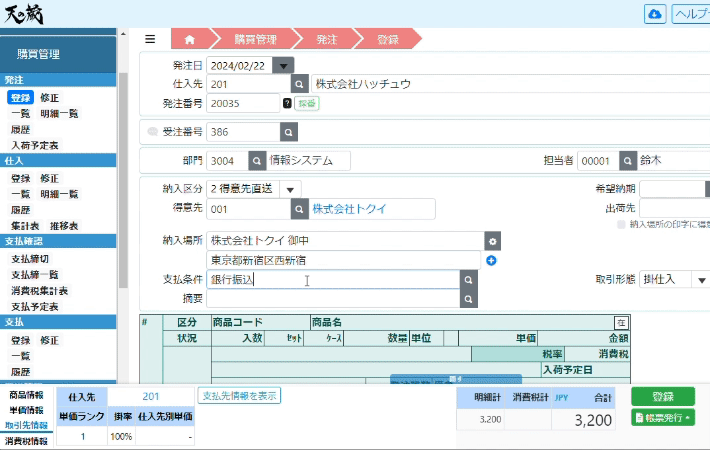Image resolution: width=710 pixels, height=450 pixels.
Task: Go to home via breadcrumb house icon
Action: pos(190,39)
